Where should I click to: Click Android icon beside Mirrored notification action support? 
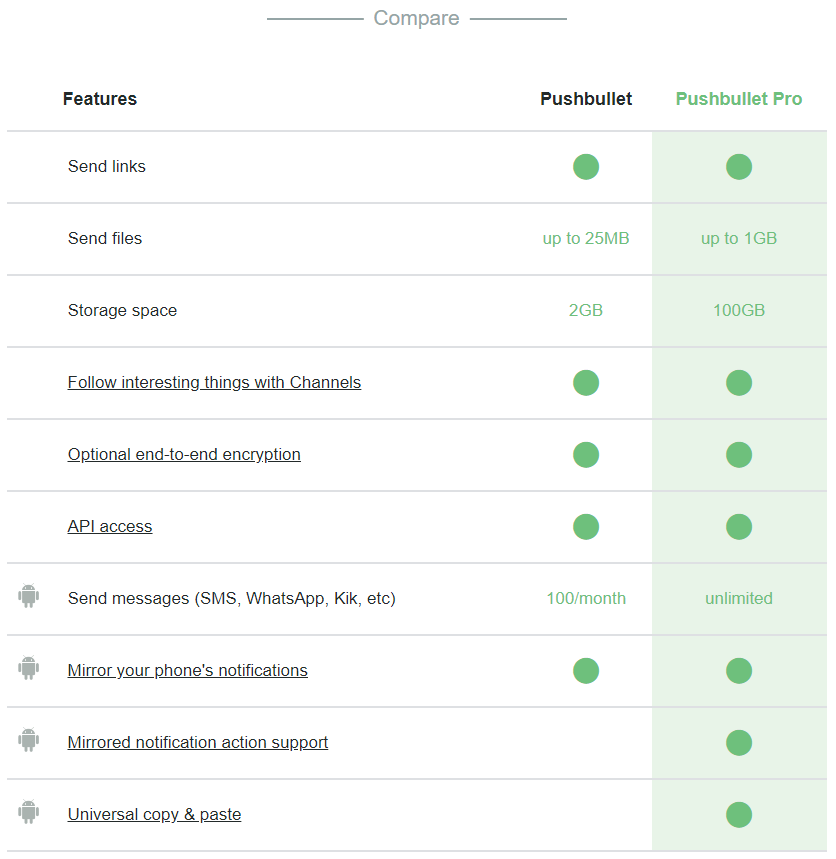(x=28, y=740)
